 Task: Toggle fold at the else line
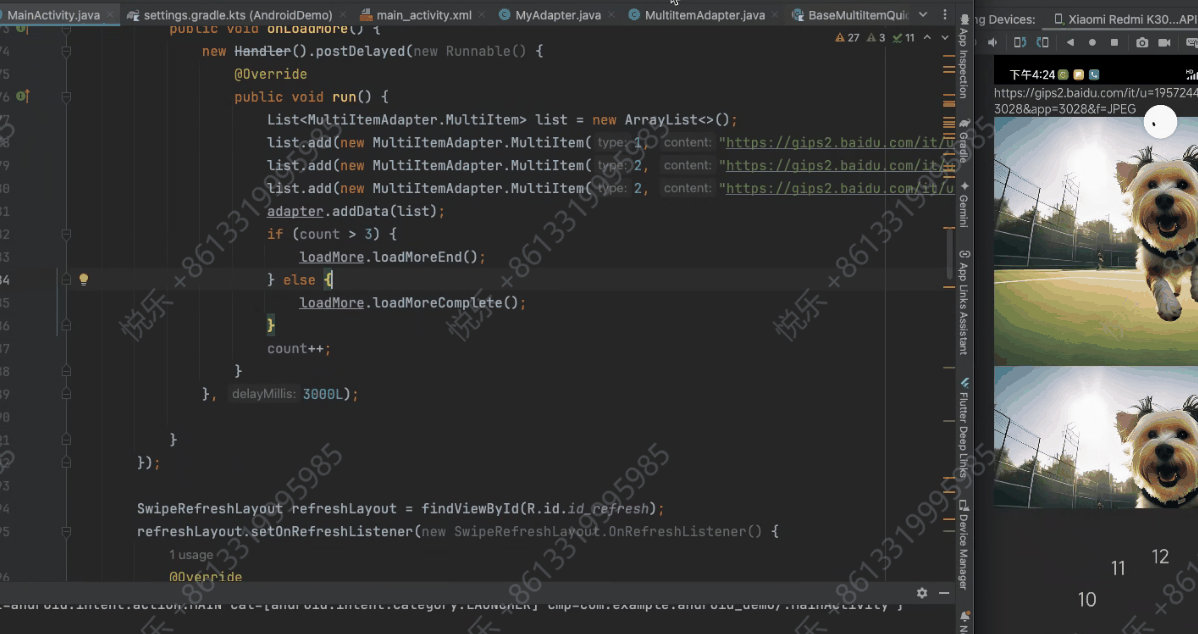tap(66, 280)
